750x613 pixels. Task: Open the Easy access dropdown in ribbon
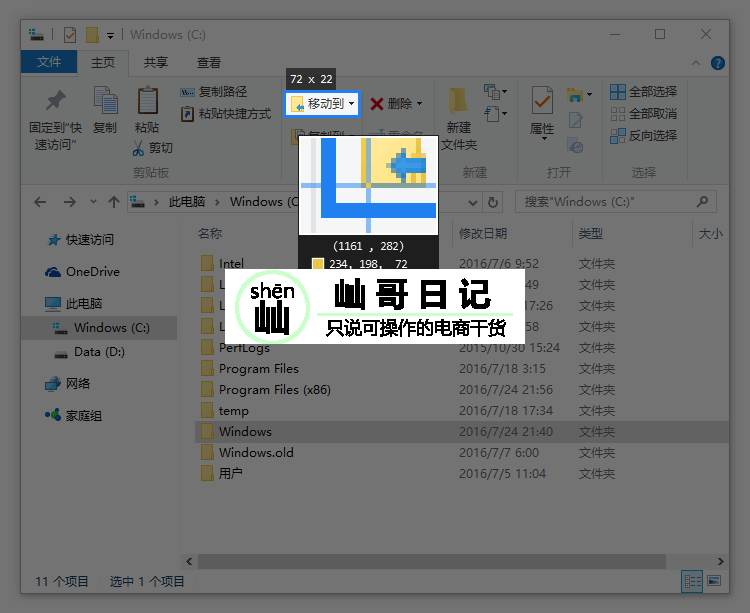496,114
